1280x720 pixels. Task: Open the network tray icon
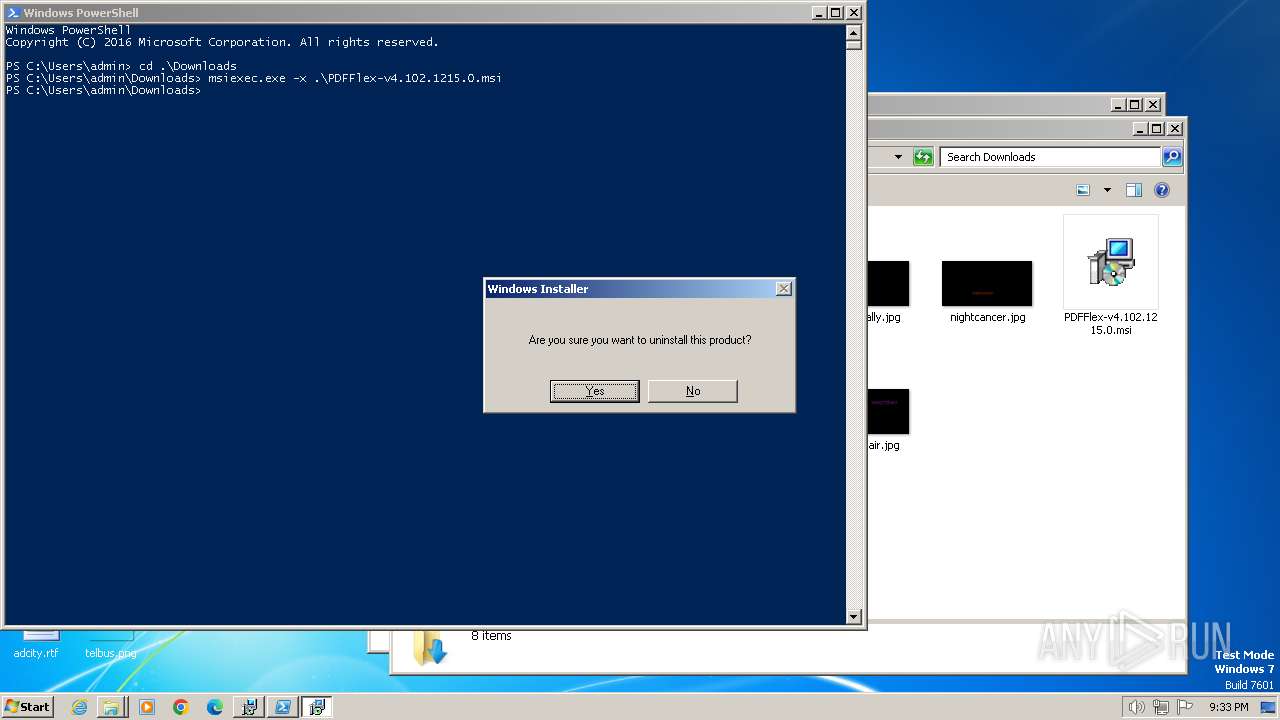tap(1160, 707)
